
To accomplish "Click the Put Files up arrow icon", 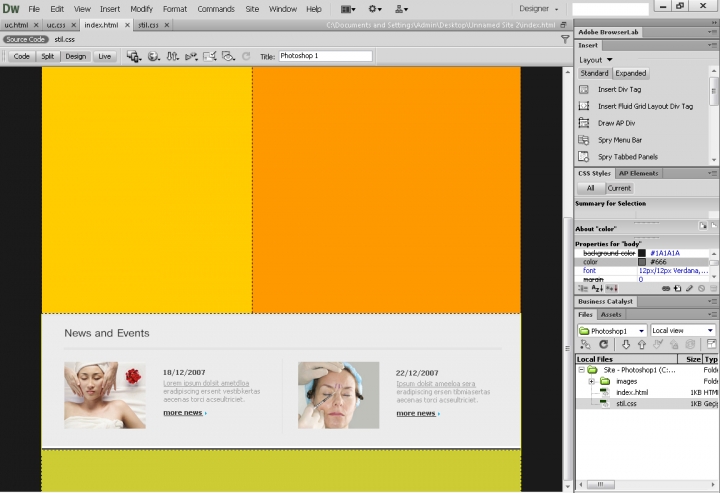I will 641,344.
